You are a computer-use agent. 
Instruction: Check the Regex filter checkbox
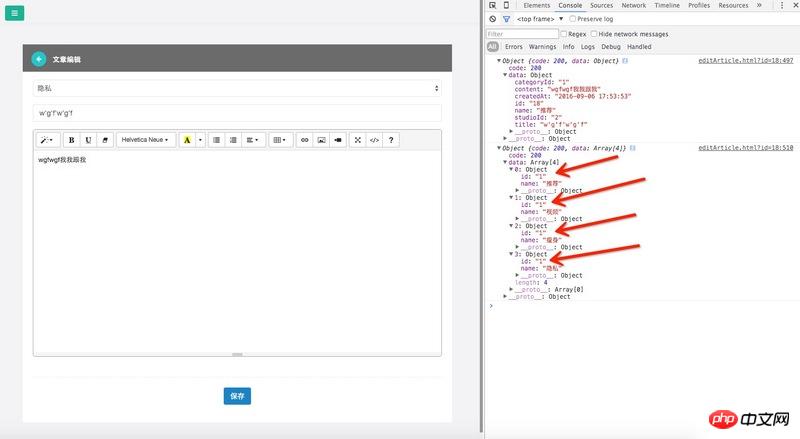[563, 34]
